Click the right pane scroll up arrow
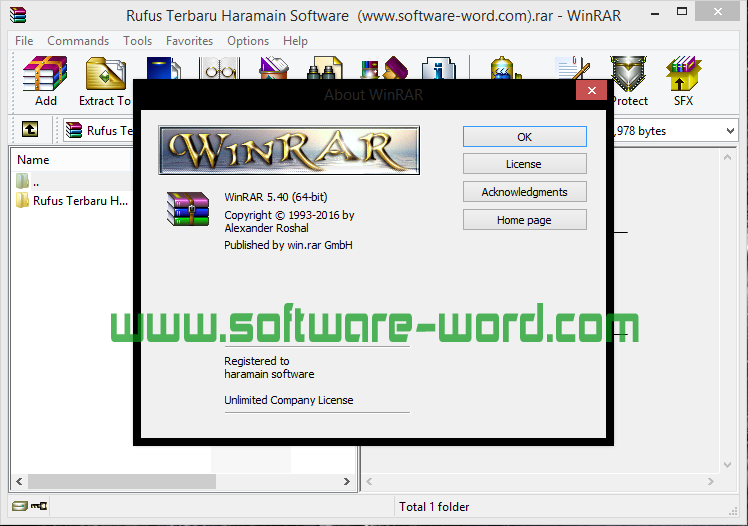This screenshot has width=748, height=526. click(x=727, y=157)
